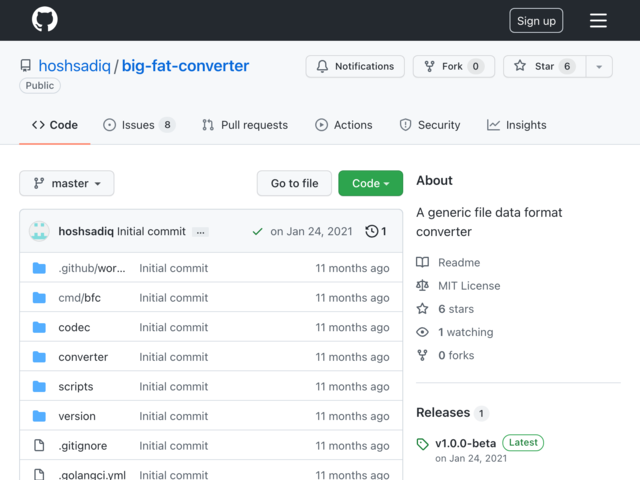The width and height of the screenshot is (640, 480).
Task: Star this repository
Action: pyautogui.click(x=544, y=66)
